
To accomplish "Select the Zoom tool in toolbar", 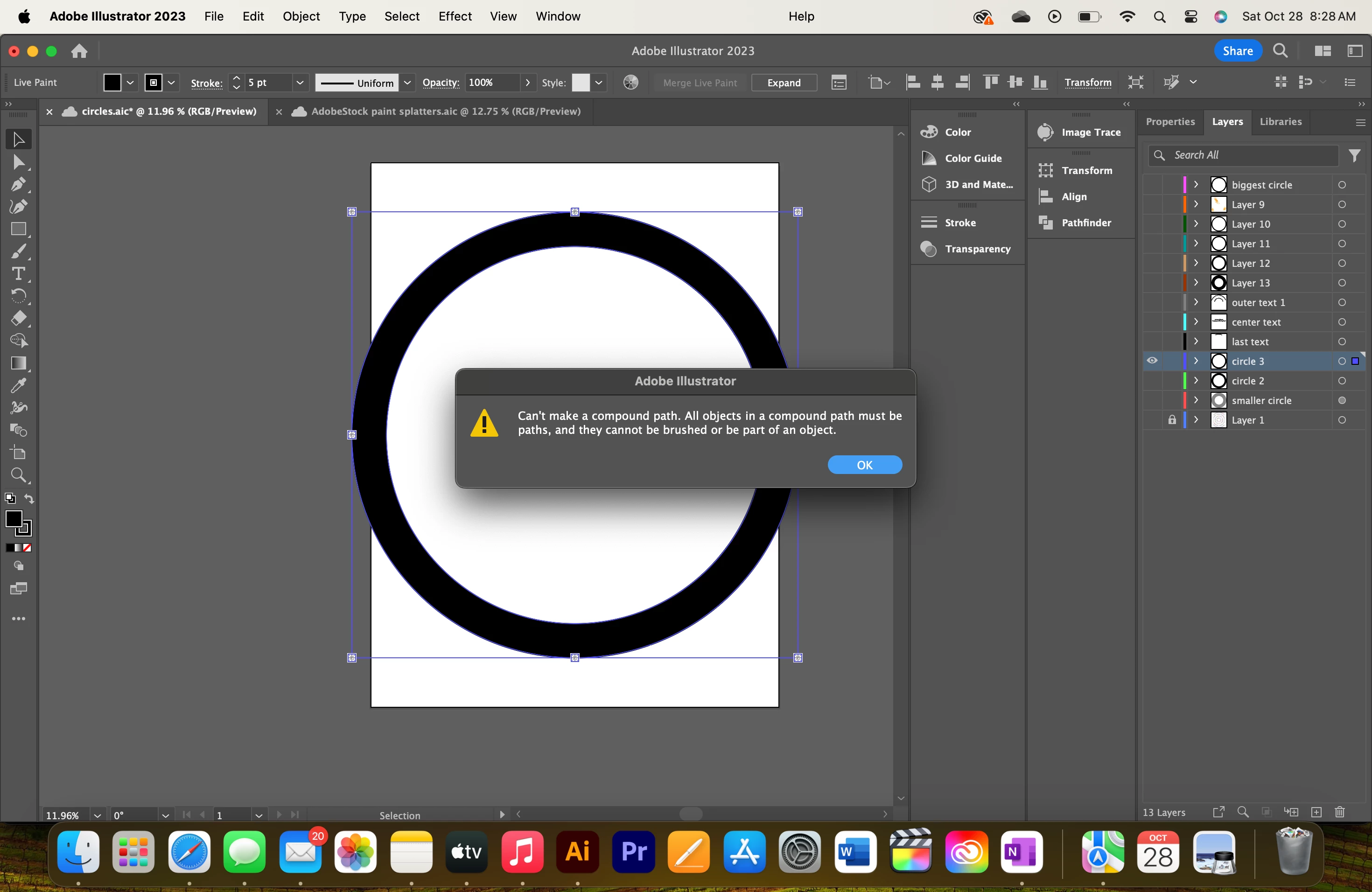I will point(19,475).
